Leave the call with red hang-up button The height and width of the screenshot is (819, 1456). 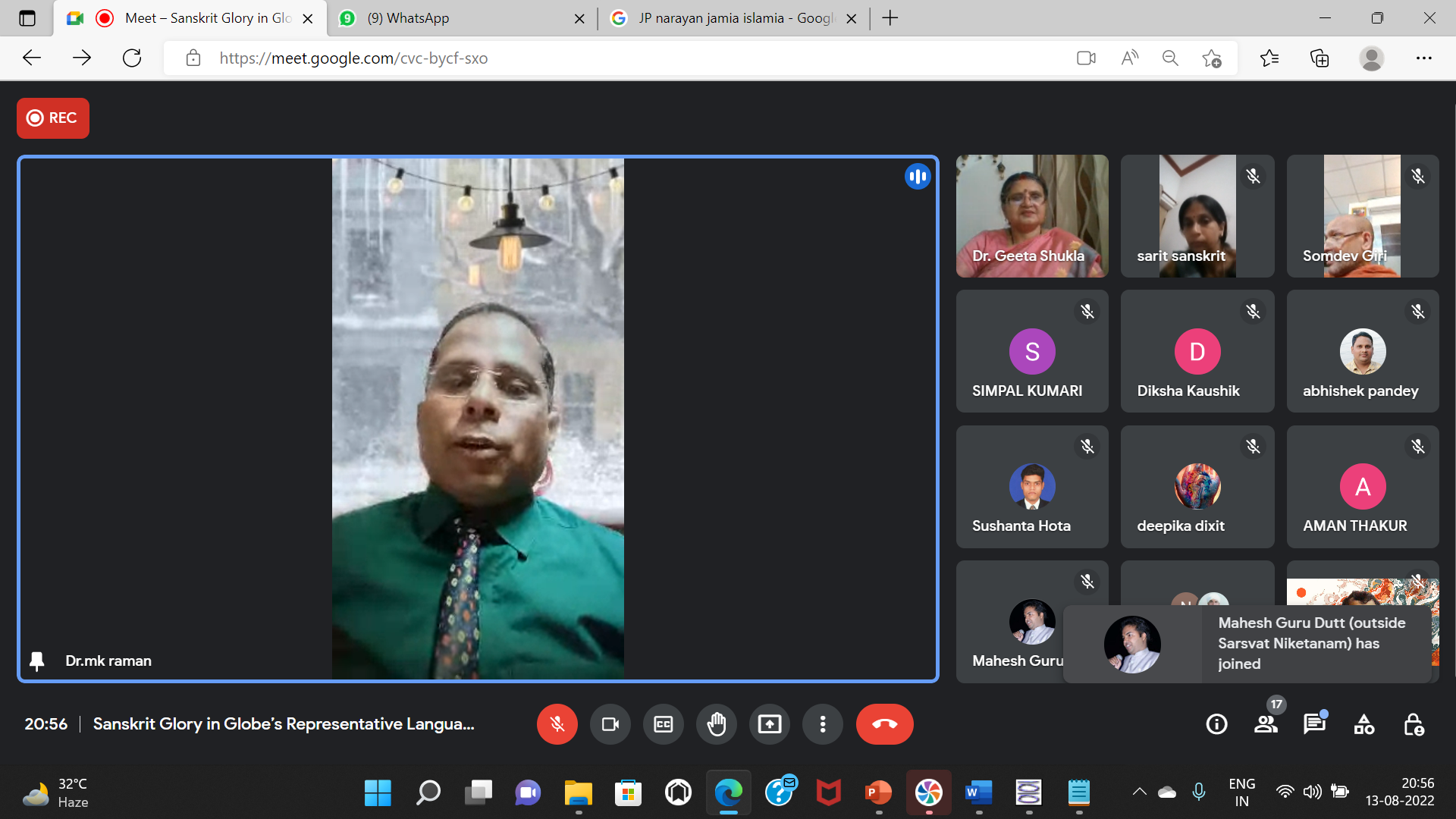point(884,724)
